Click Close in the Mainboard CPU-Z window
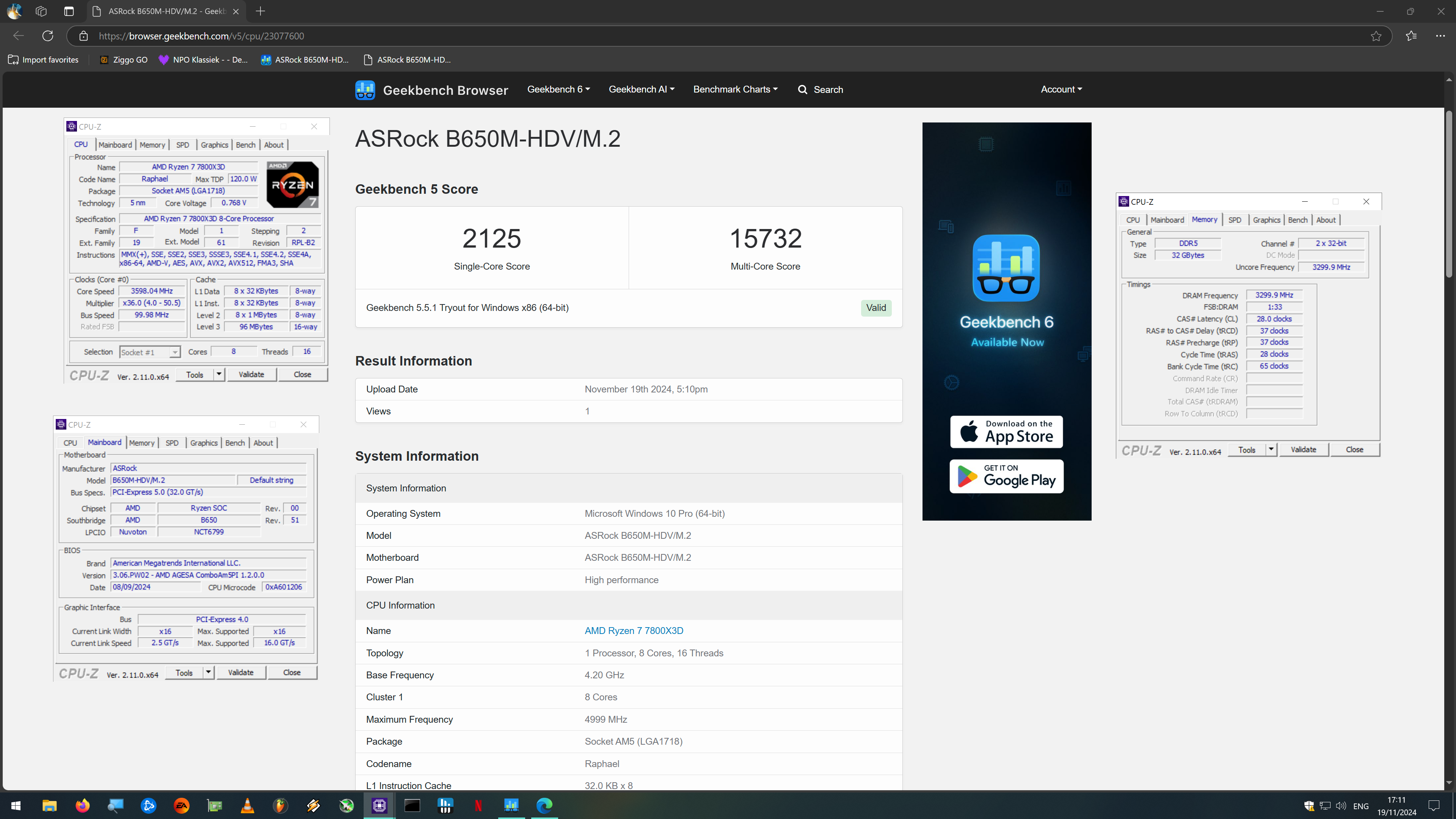 (x=292, y=673)
